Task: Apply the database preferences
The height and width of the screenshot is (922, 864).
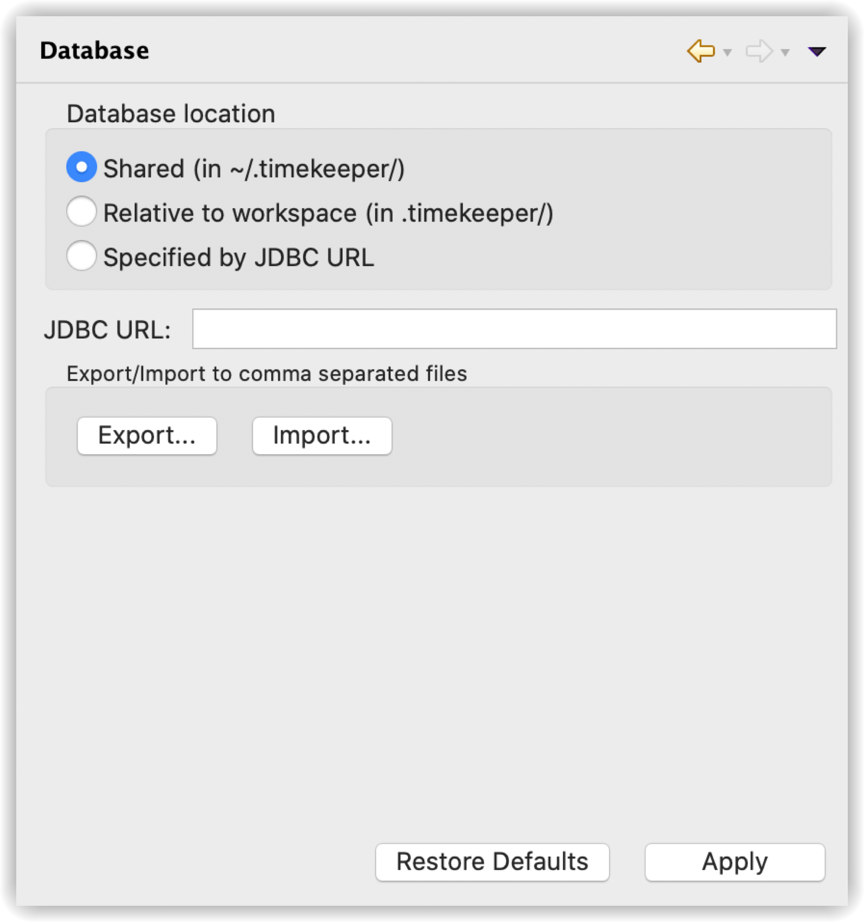Action: point(735,862)
